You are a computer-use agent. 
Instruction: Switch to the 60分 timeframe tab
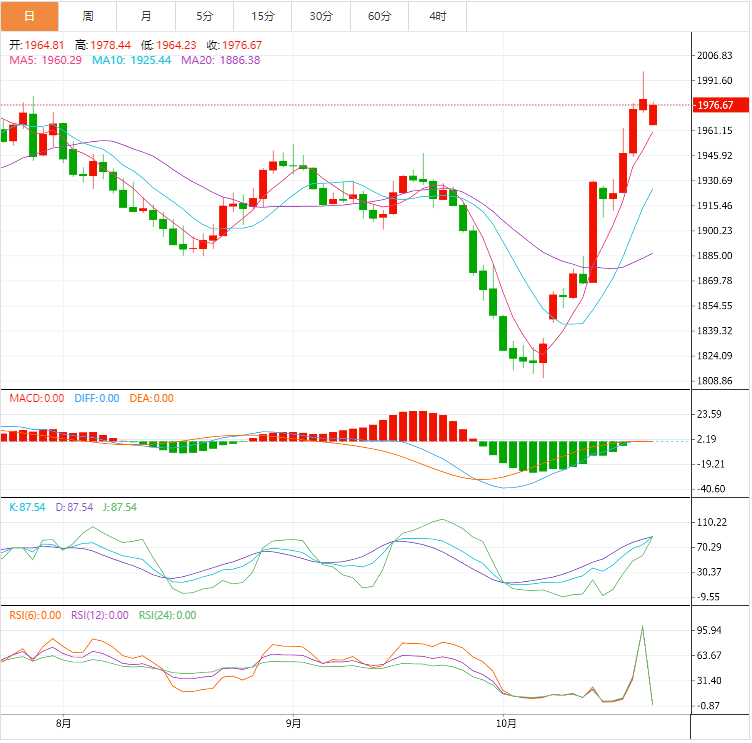point(380,16)
